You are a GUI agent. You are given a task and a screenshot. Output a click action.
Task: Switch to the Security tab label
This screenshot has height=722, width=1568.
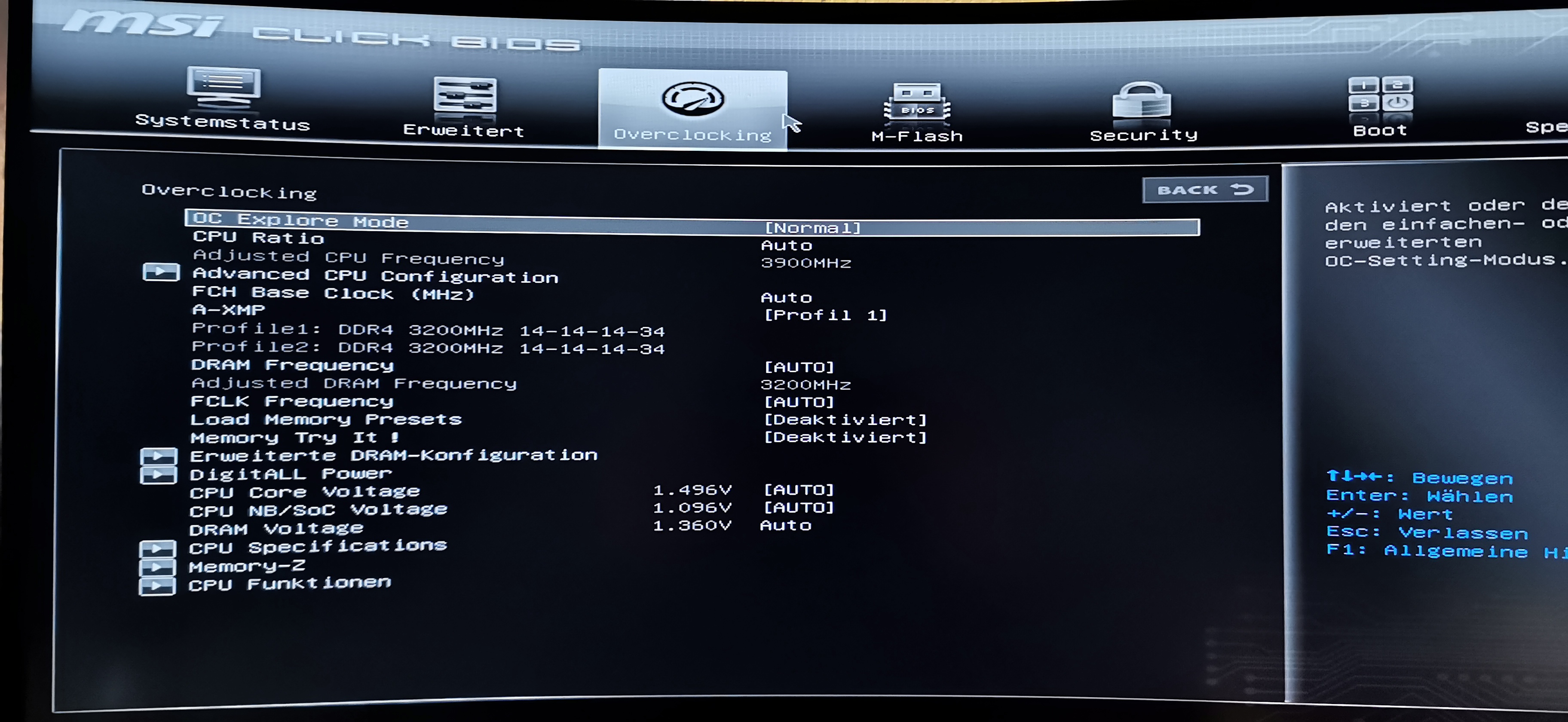pos(1143,135)
